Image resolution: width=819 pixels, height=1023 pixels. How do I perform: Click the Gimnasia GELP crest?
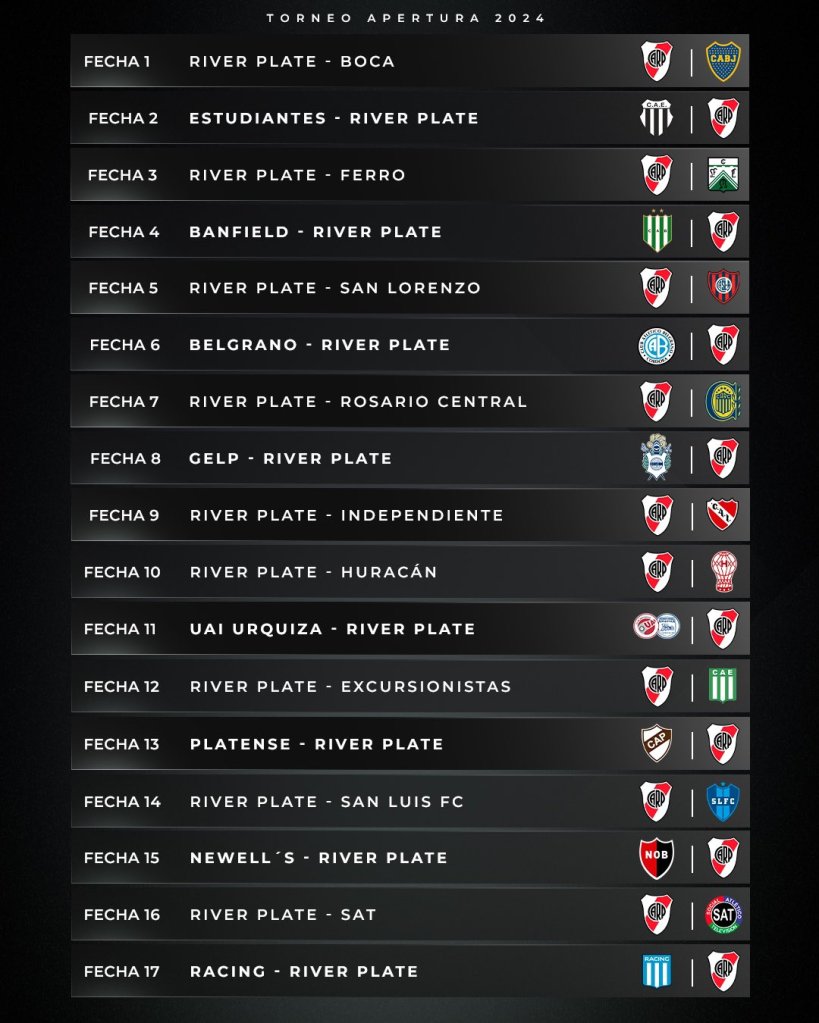(x=657, y=458)
